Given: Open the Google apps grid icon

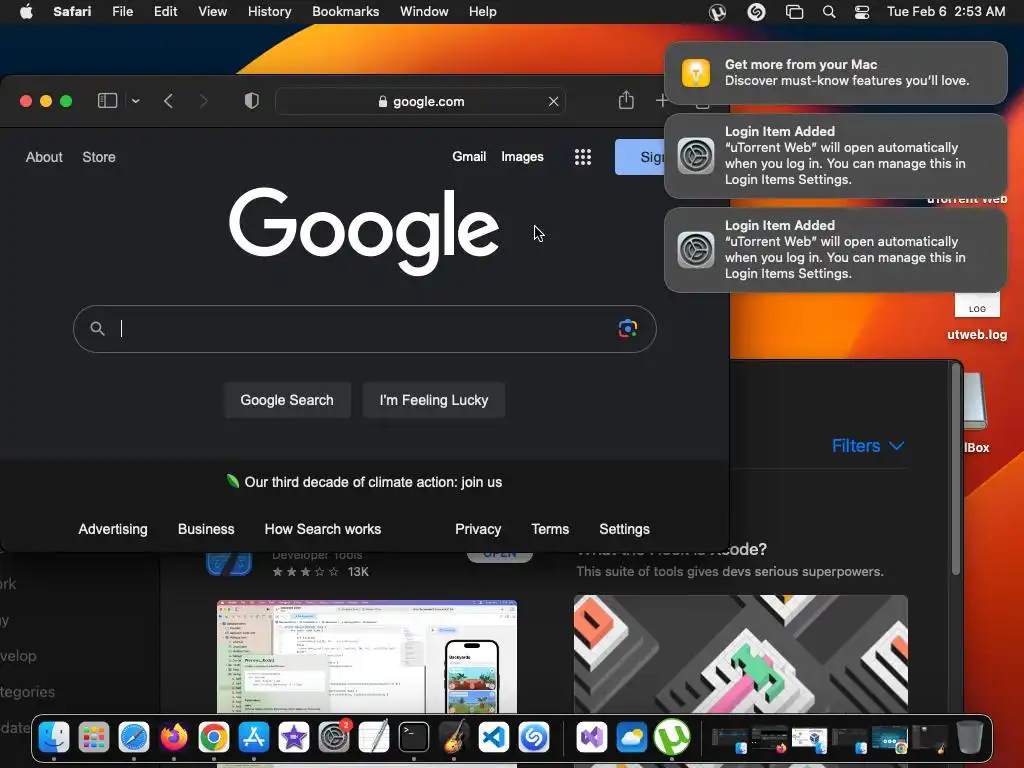Looking at the screenshot, I should click(583, 157).
